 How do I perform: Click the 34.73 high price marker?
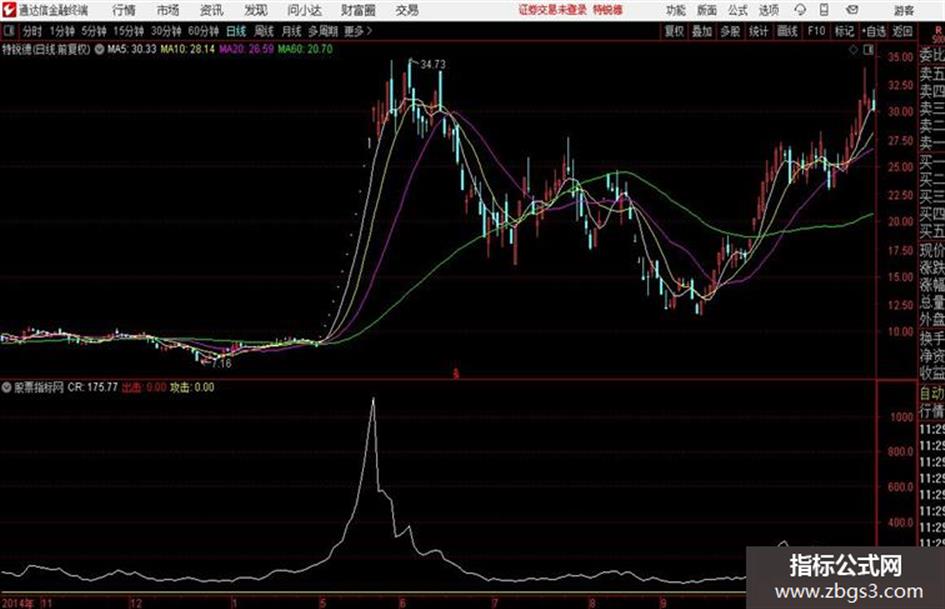click(x=433, y=65)
